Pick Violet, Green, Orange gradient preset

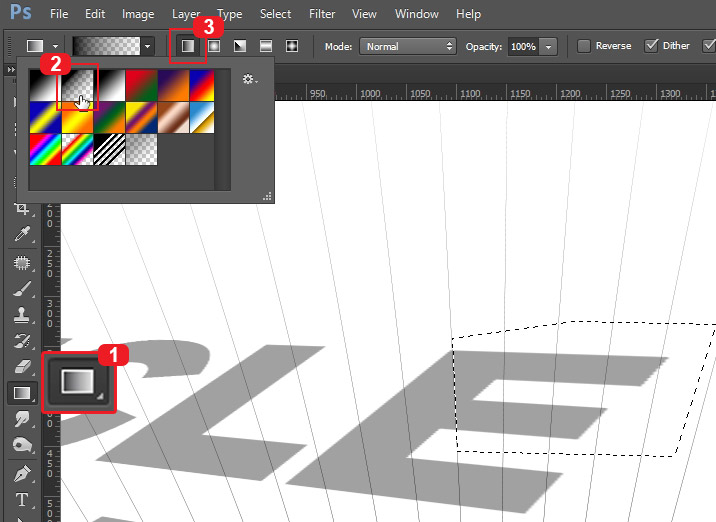coord(109,117)
